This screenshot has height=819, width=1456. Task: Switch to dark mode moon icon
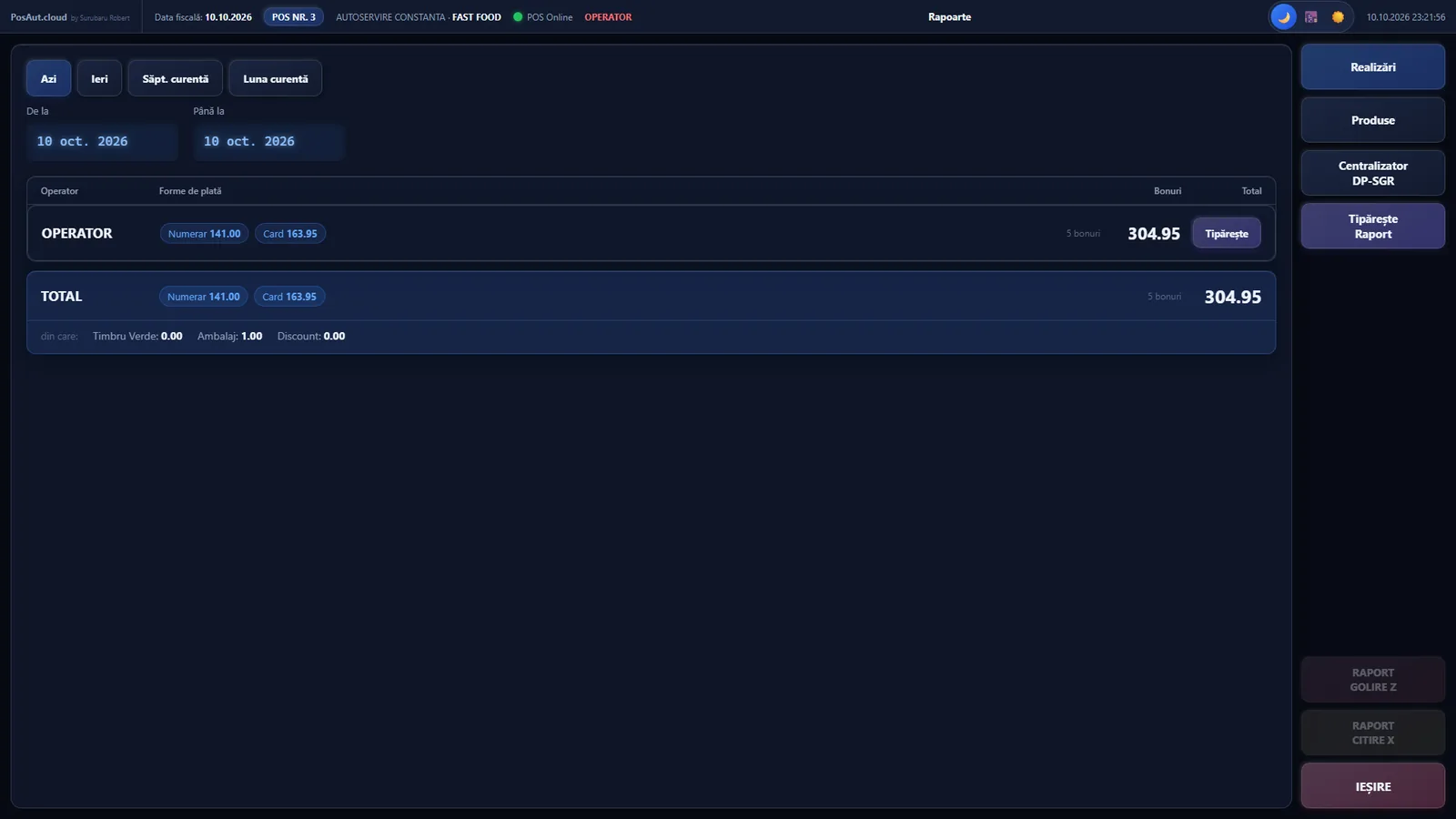point(1283,17)
